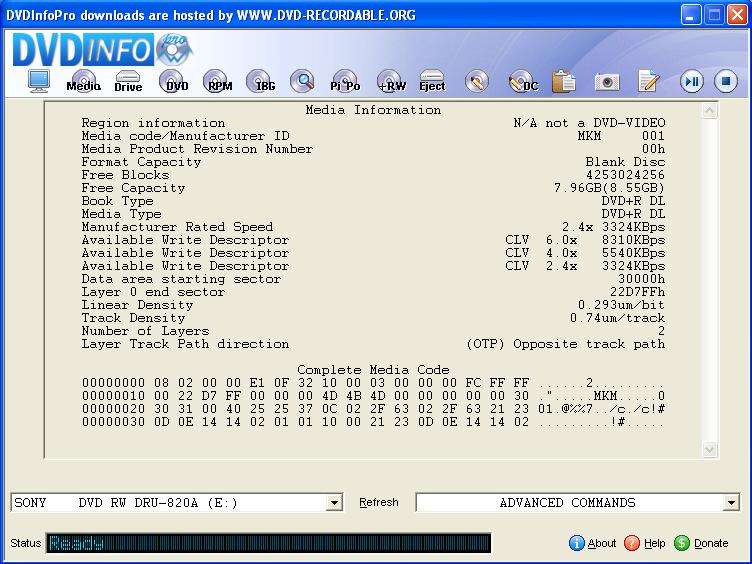Refresh the media information
The height and width of the screenshot is (564, 752).
point(379,502)
